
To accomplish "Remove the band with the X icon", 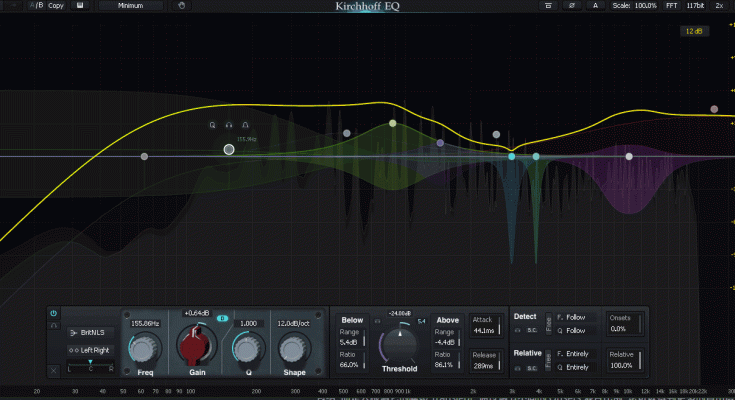I will point(53,371).
